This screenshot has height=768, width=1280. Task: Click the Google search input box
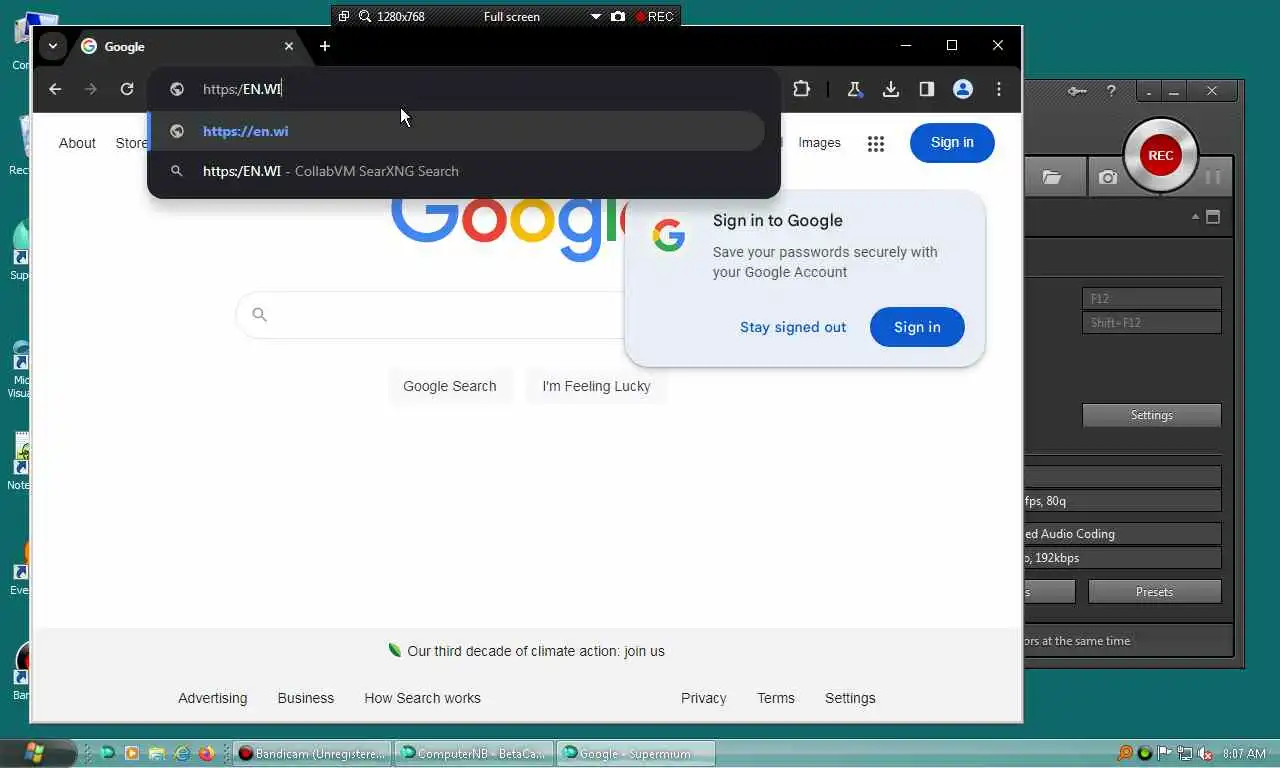click(x=430, y=315)
